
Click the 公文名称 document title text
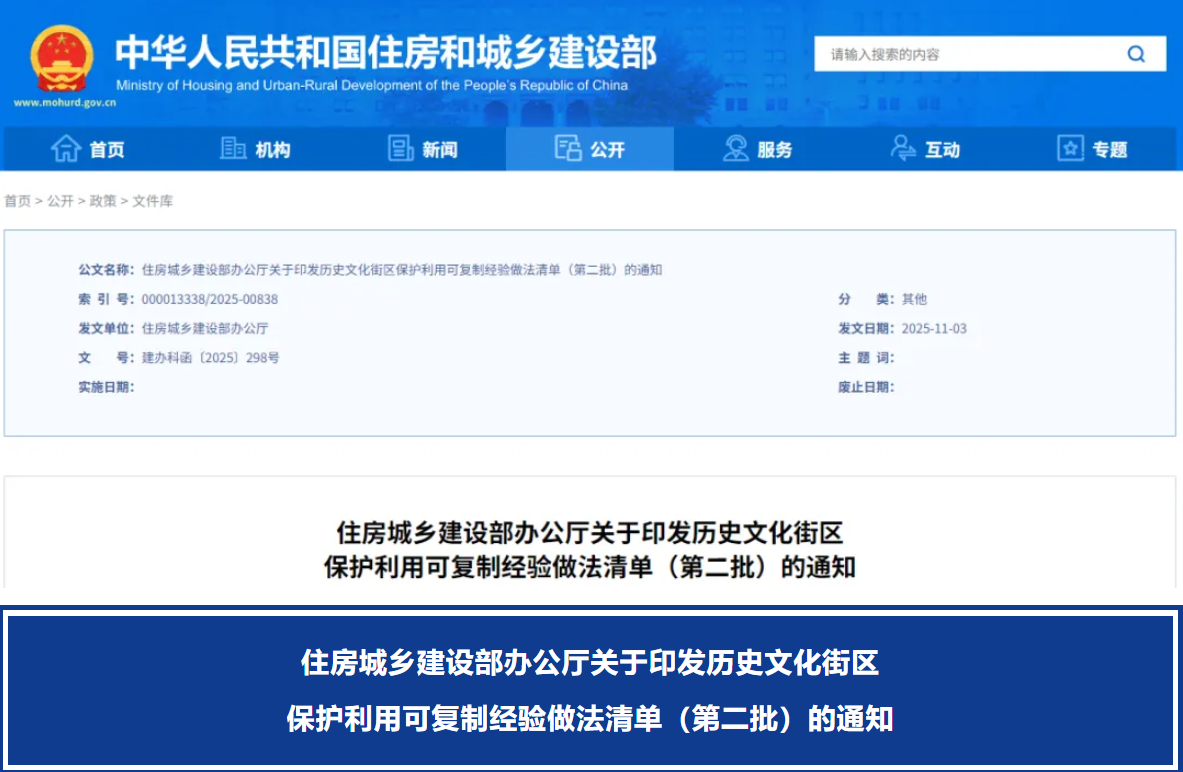[402, 270]
